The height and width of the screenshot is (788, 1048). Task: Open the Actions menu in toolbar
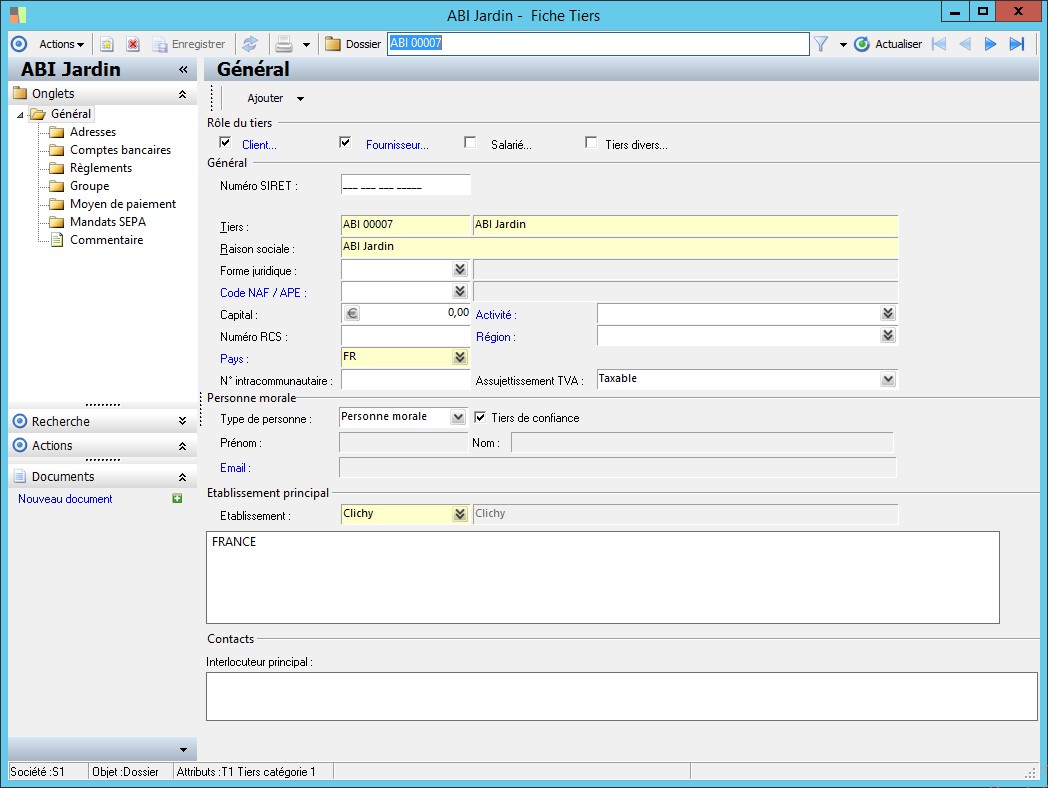pos(61,44)
